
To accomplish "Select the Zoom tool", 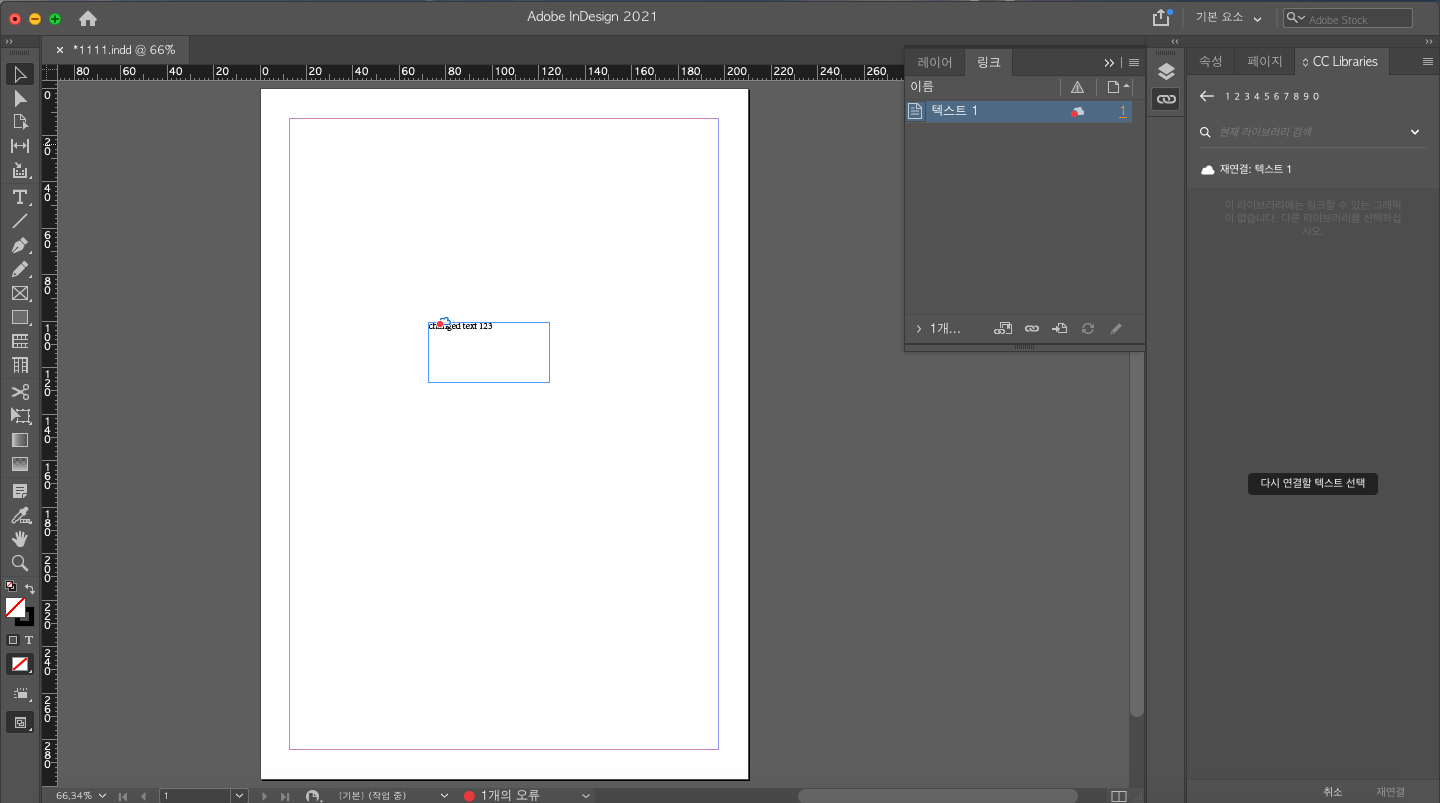I will click(x=19, y=563).
